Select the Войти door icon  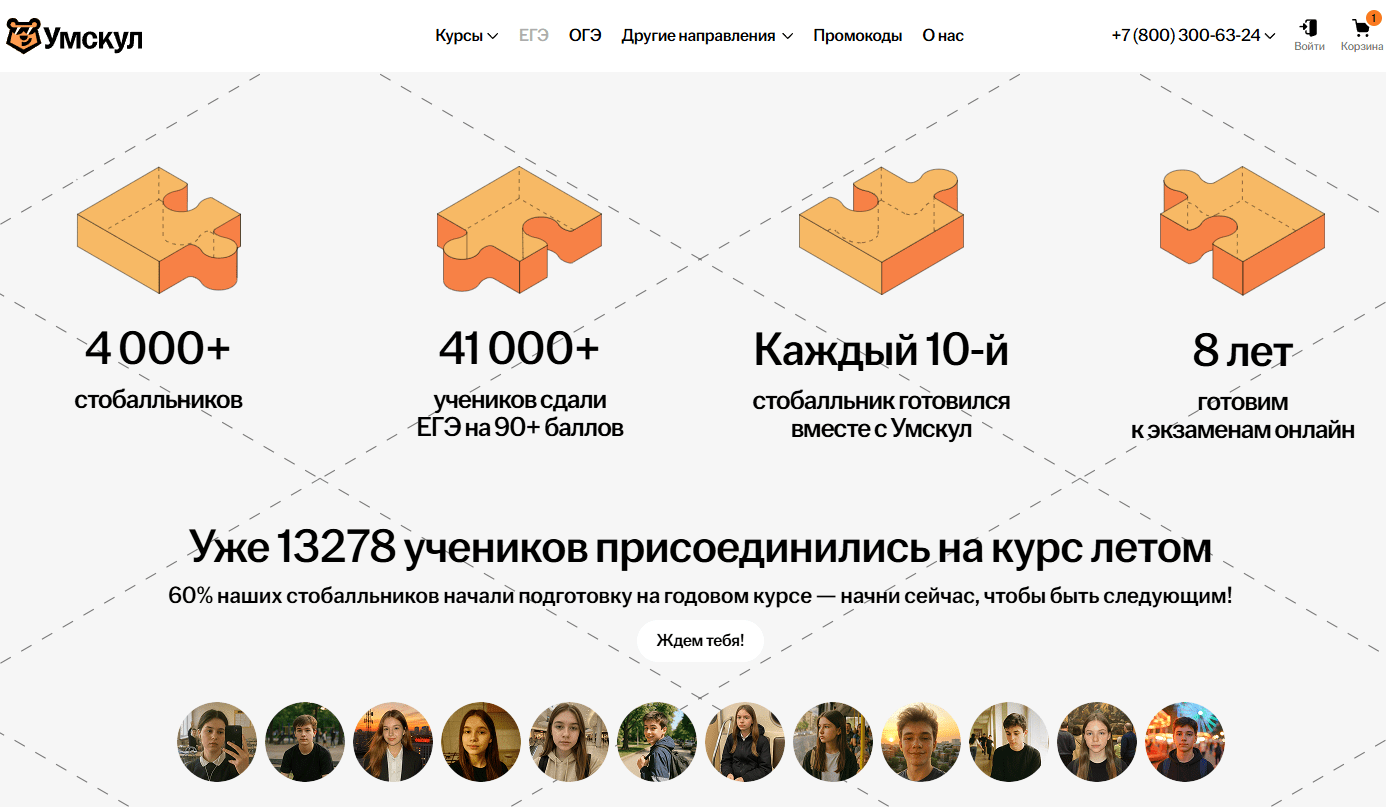(1309, 28)
